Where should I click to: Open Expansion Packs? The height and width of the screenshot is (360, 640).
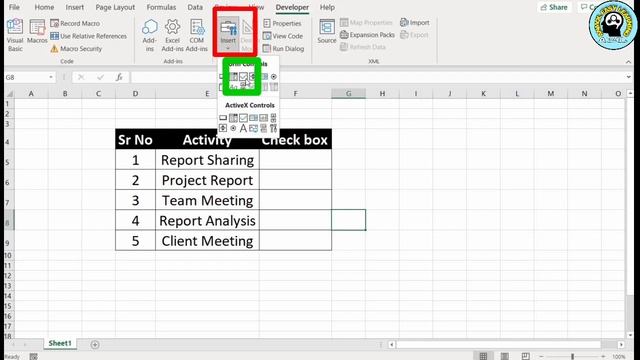pos(367,35)
